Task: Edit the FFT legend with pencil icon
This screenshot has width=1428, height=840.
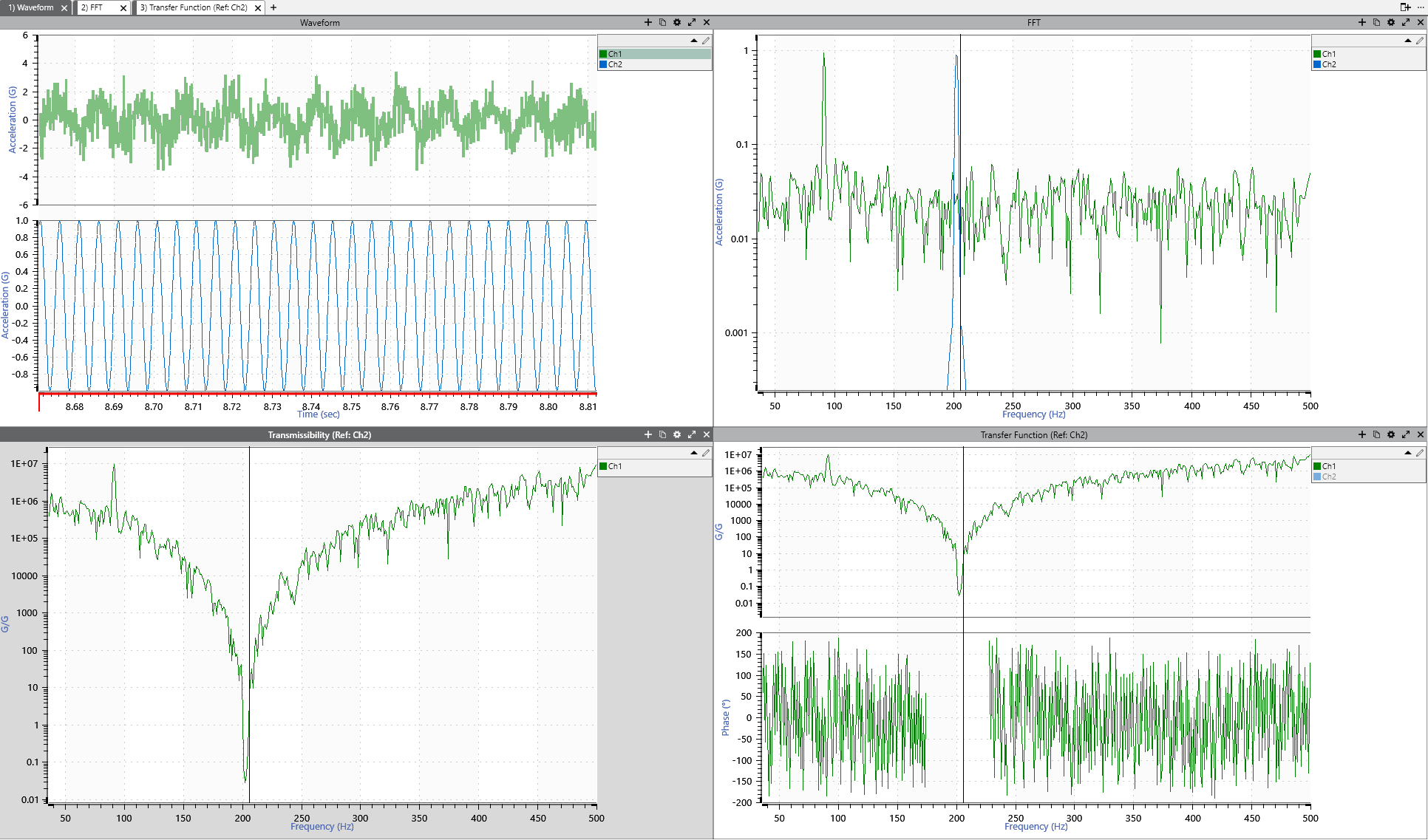Action: click(x=1420, y=41)
